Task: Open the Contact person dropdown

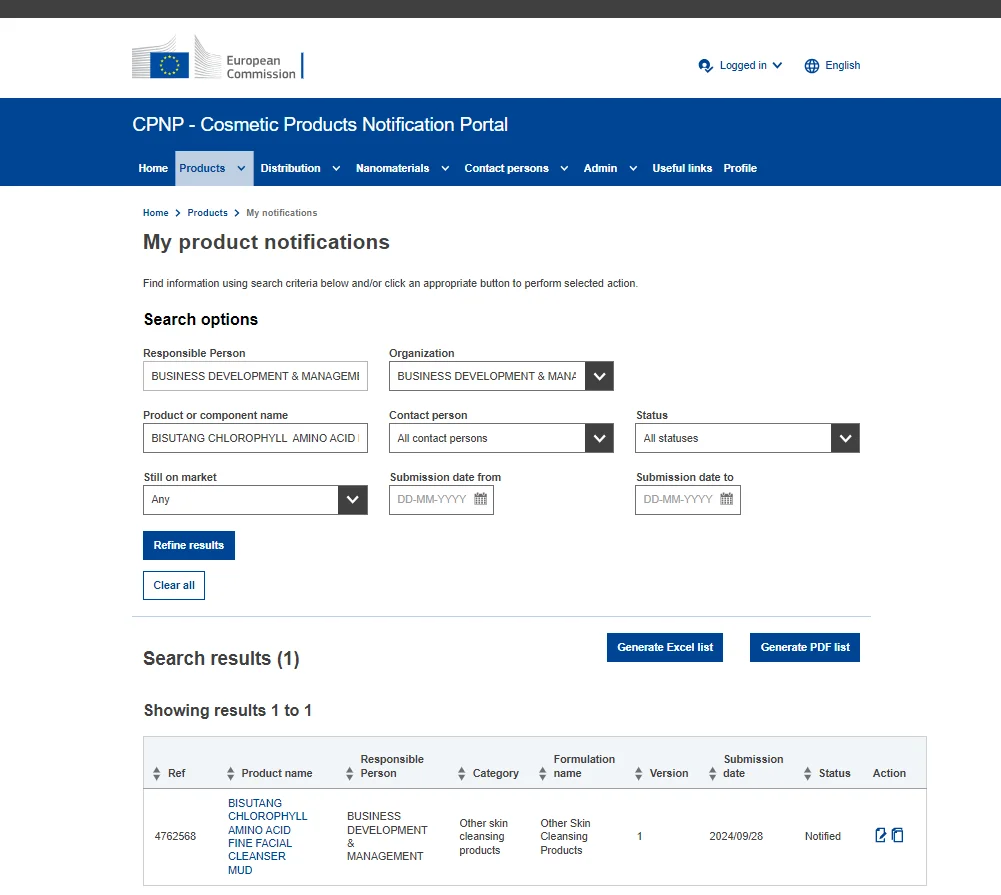Action: pos(599,439)
